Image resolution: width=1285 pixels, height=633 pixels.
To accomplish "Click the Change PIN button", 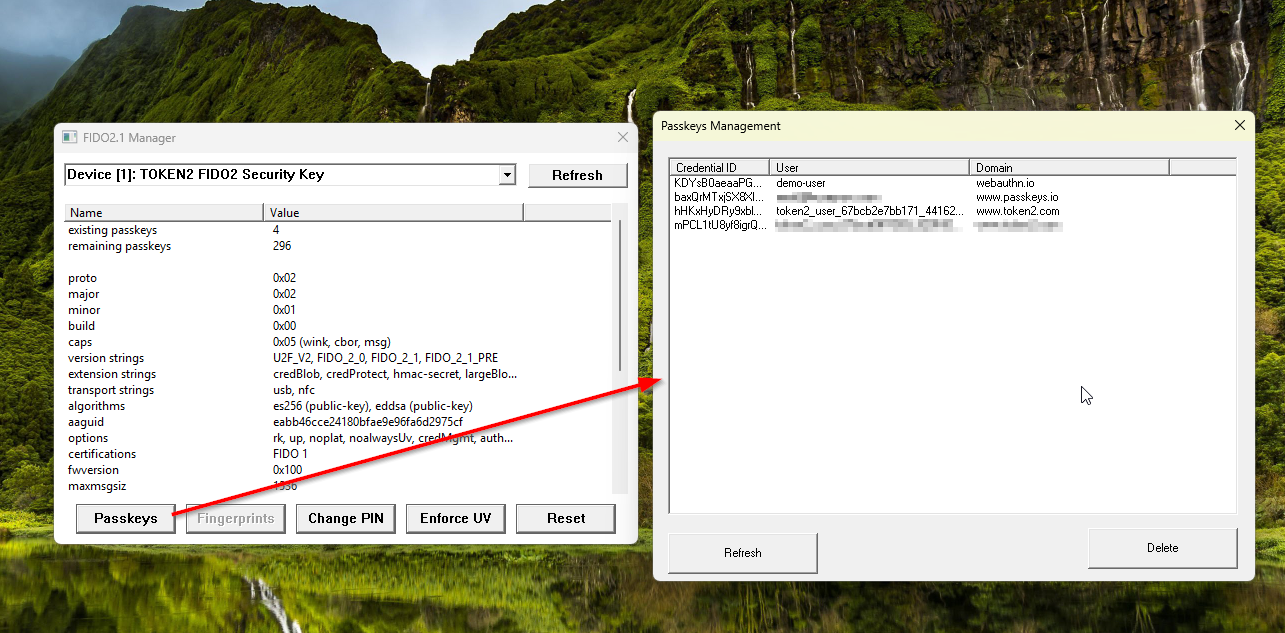I will click(346, 518).
